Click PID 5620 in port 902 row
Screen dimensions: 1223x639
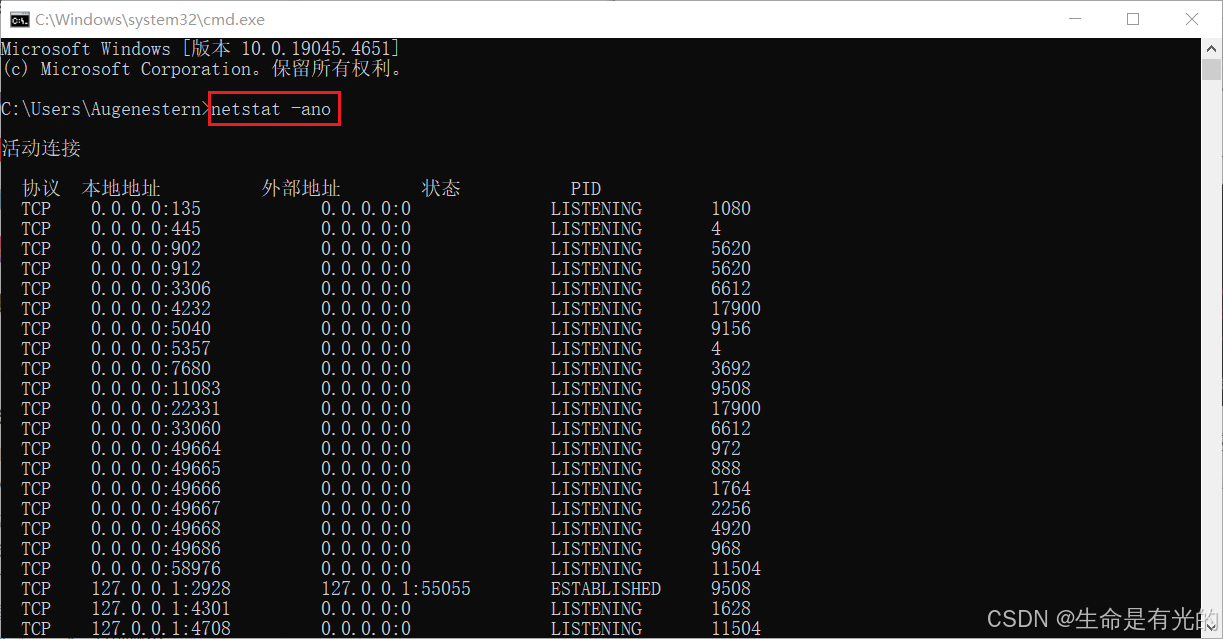[x=731, y=249]
